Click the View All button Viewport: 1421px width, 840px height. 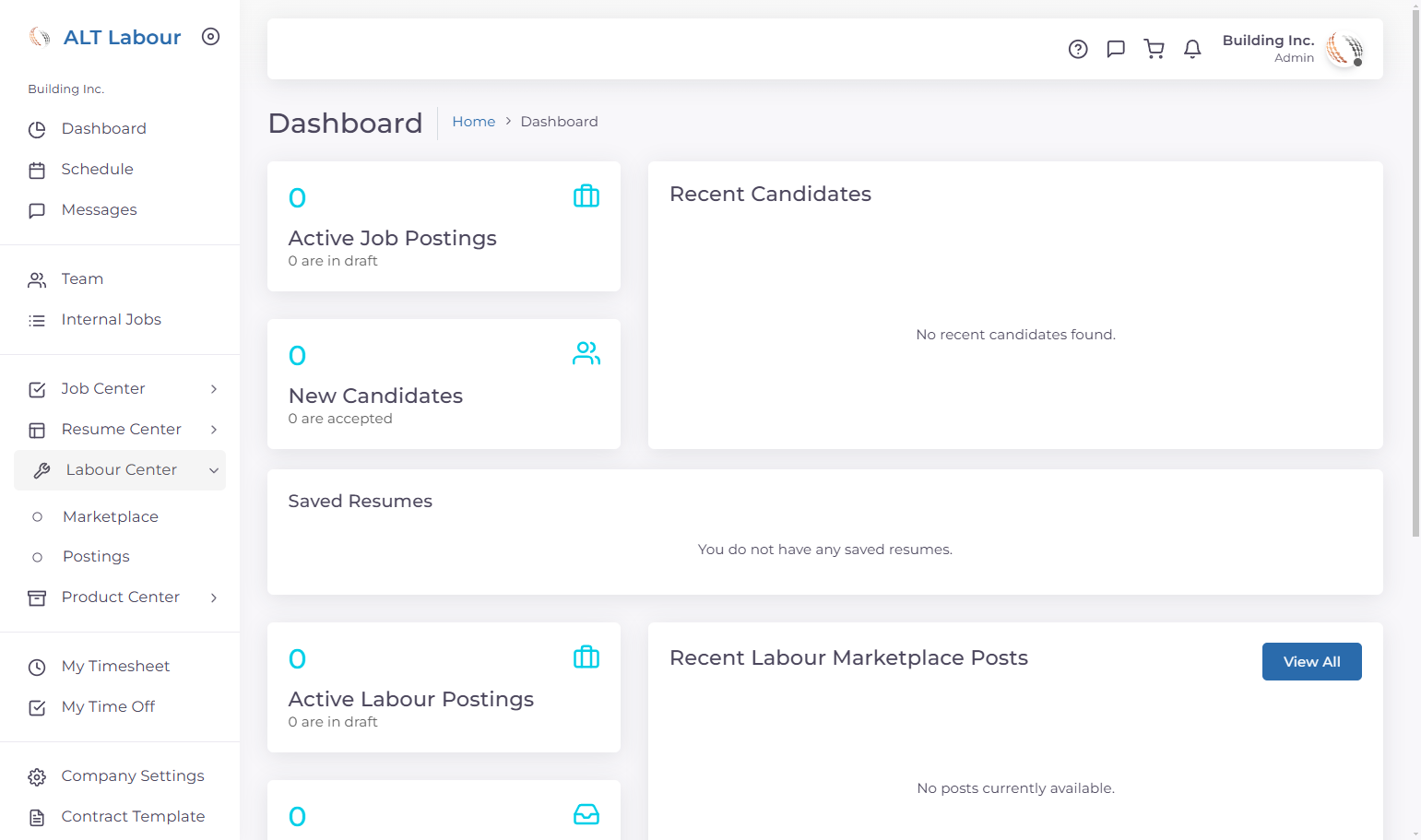1311,661
